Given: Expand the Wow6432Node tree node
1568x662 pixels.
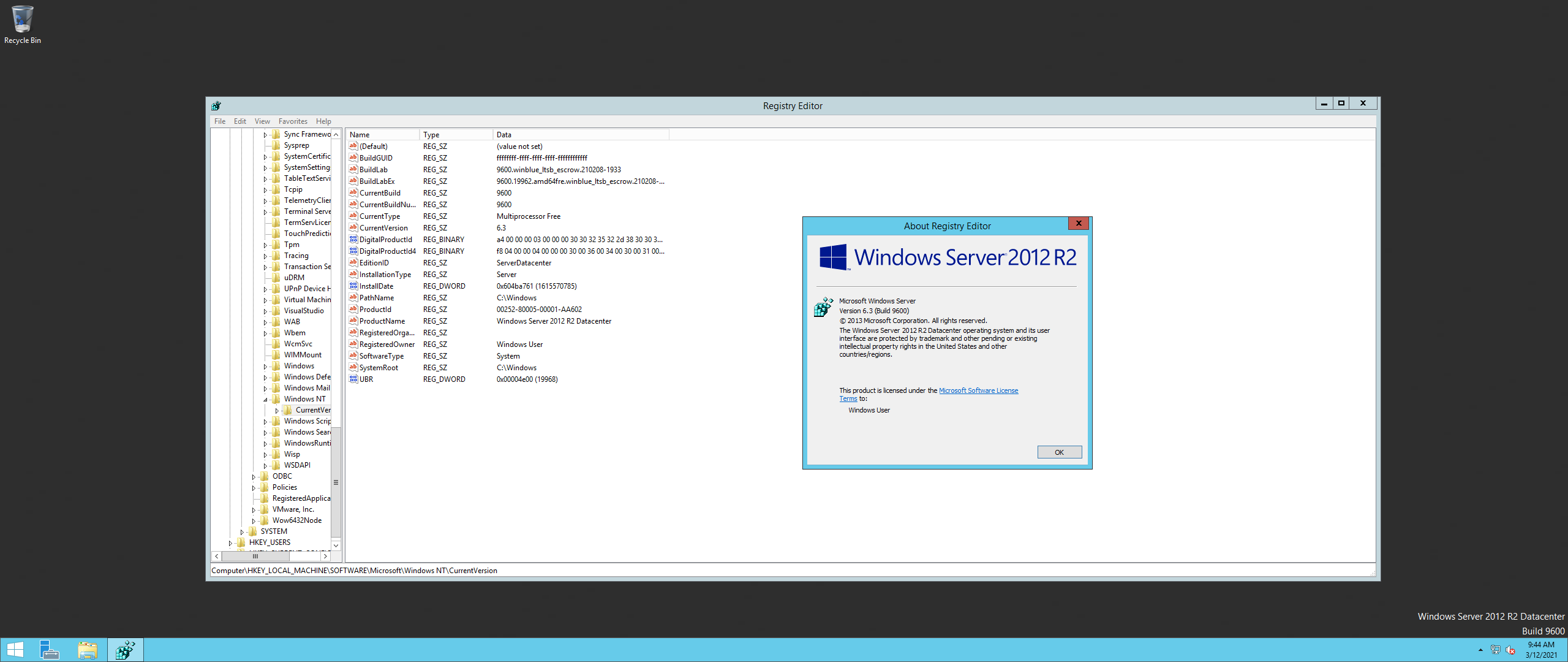Looking at the screenshot, I should click(254, 521).
